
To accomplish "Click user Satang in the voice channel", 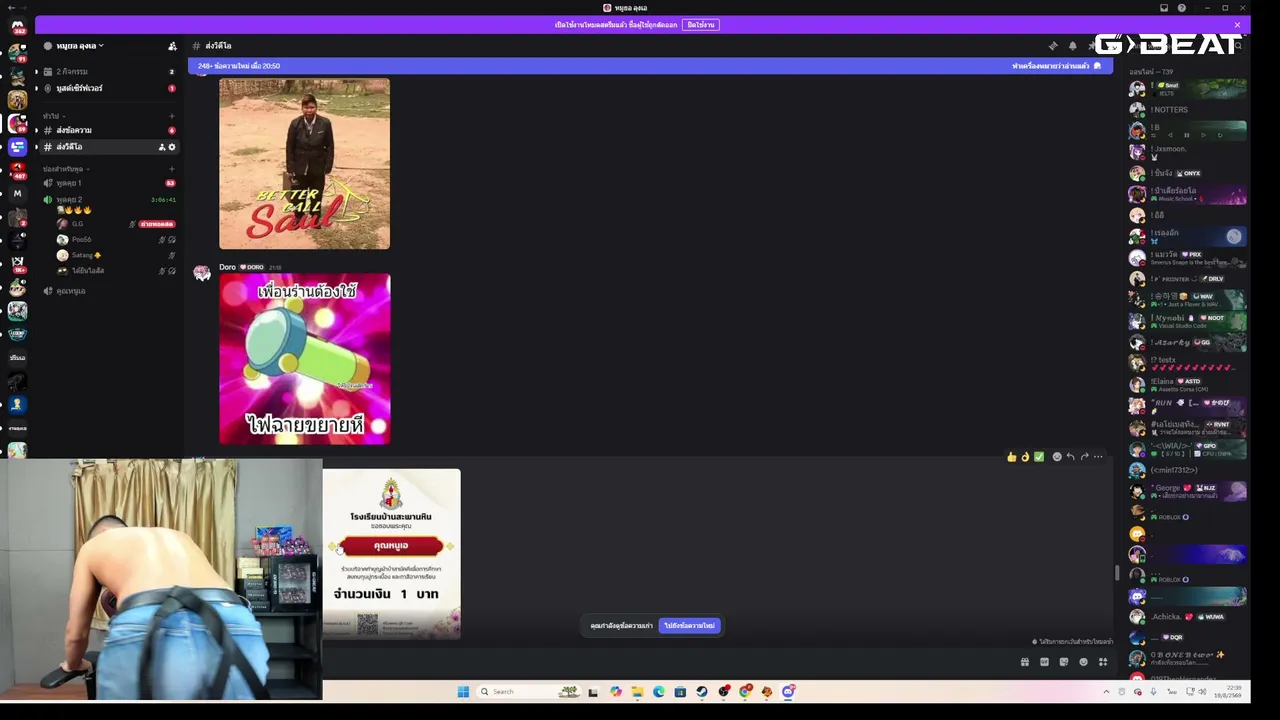I will [x=115, y=255].
